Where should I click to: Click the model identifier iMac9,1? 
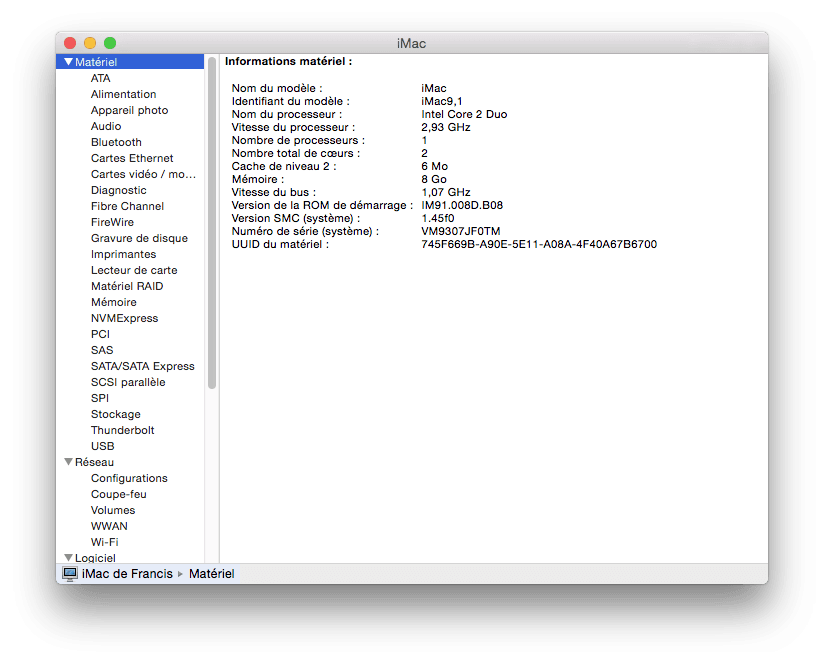[441, 101]
